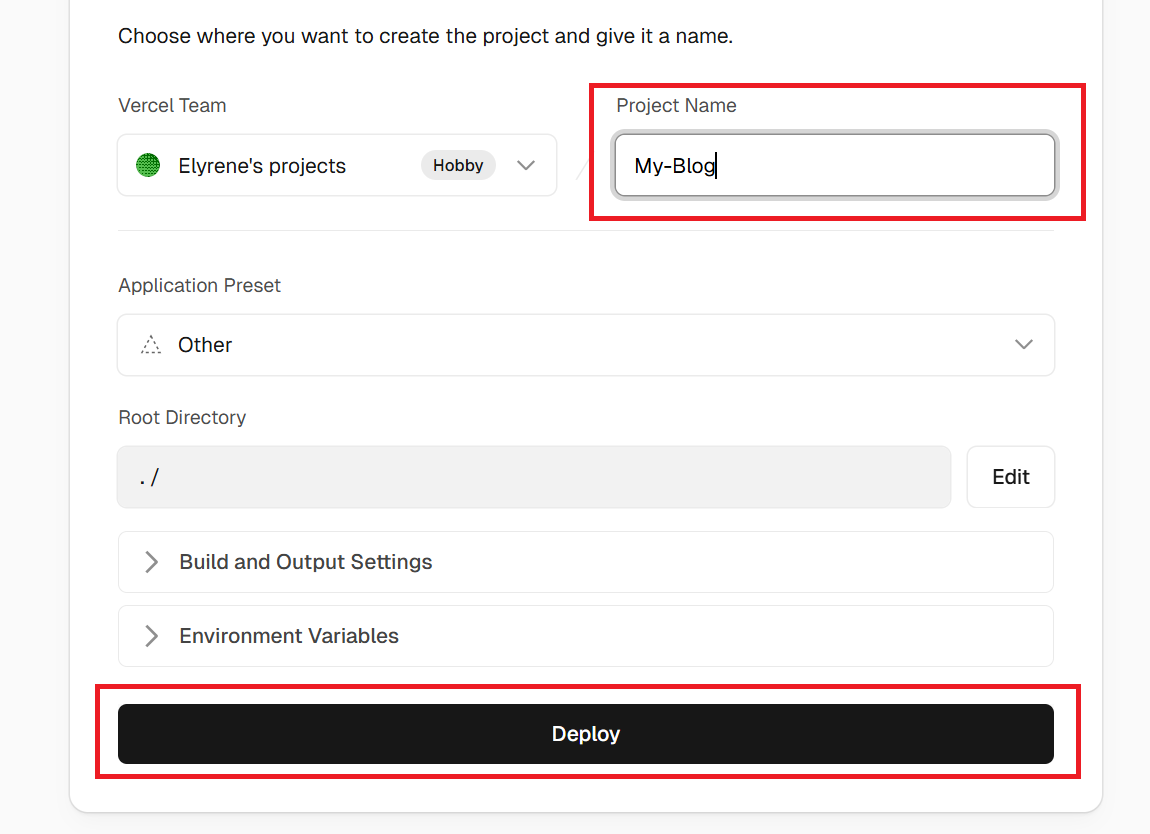Click the Application Preset label

coord(199,286)
